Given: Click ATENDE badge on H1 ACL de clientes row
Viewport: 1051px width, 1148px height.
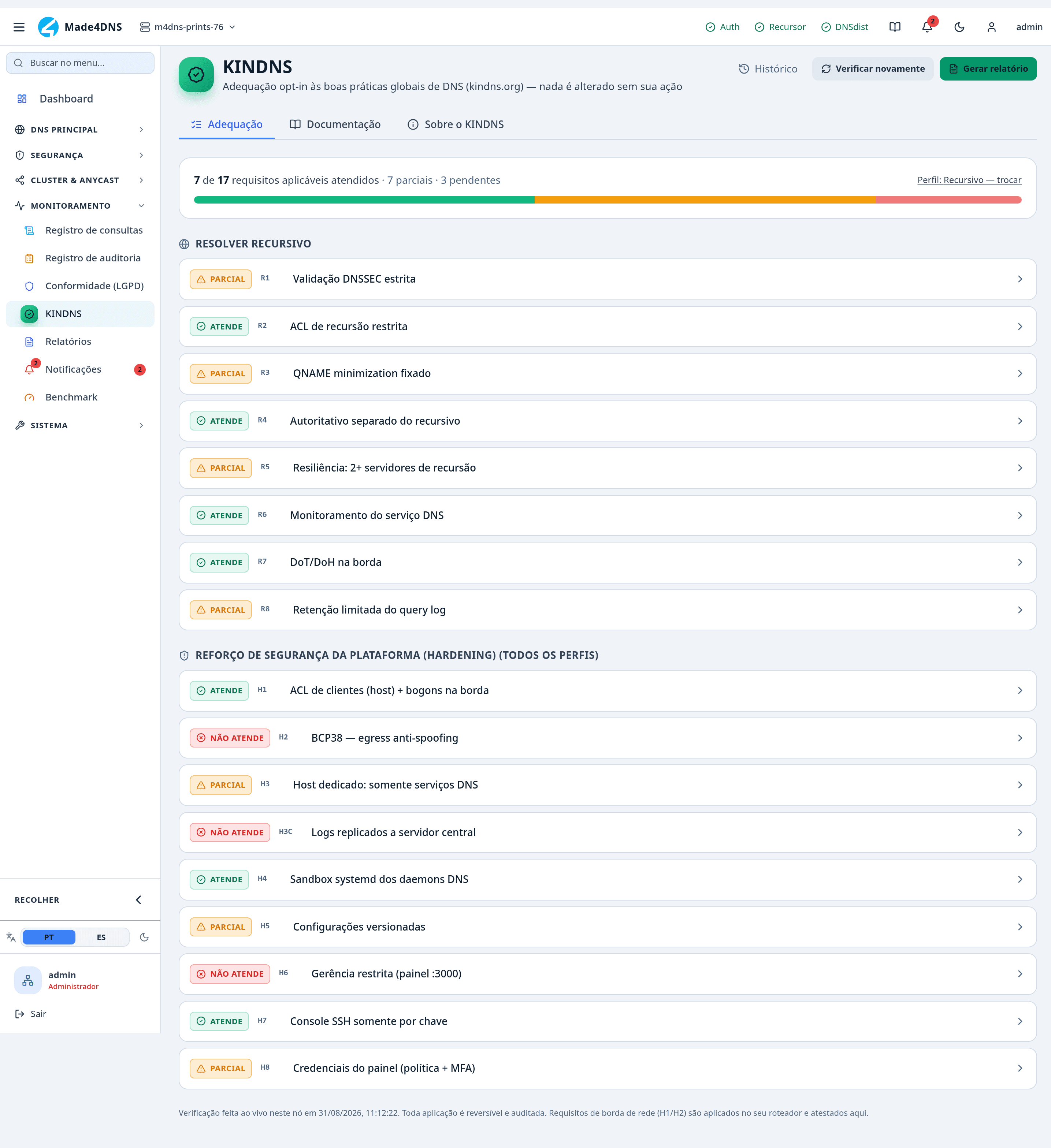Looking at the screenshot, I should pos(219,691).
